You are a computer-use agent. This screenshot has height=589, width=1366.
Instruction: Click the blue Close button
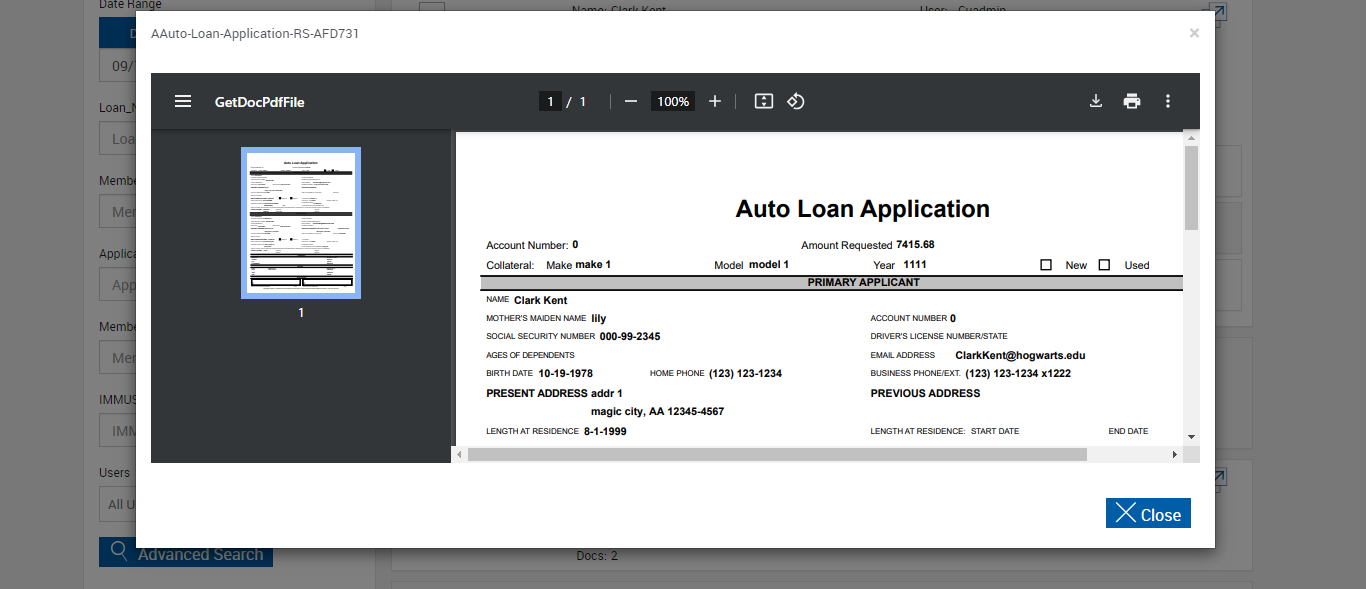1148,514
